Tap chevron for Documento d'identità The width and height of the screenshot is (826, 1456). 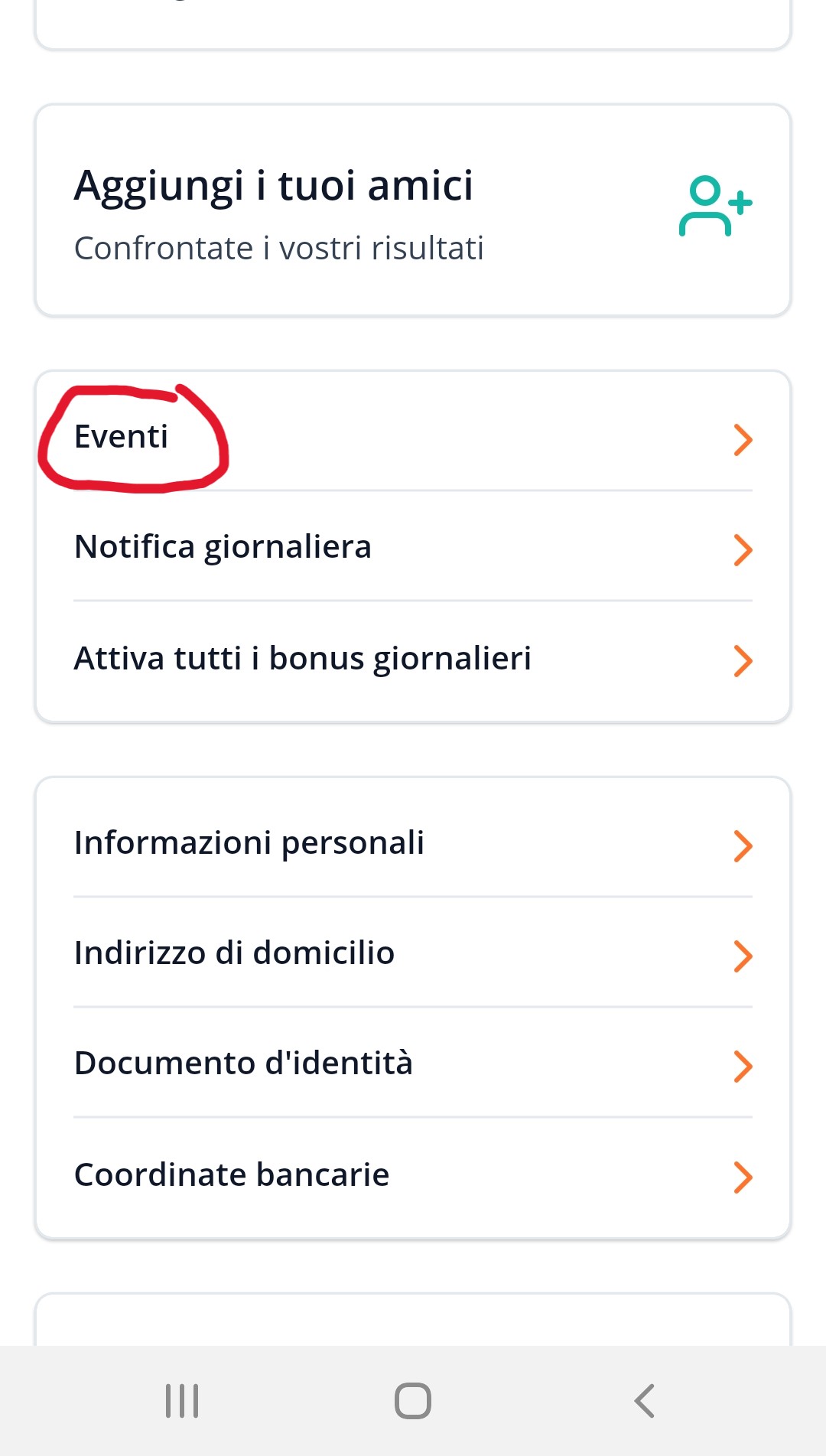[743, 1066]
